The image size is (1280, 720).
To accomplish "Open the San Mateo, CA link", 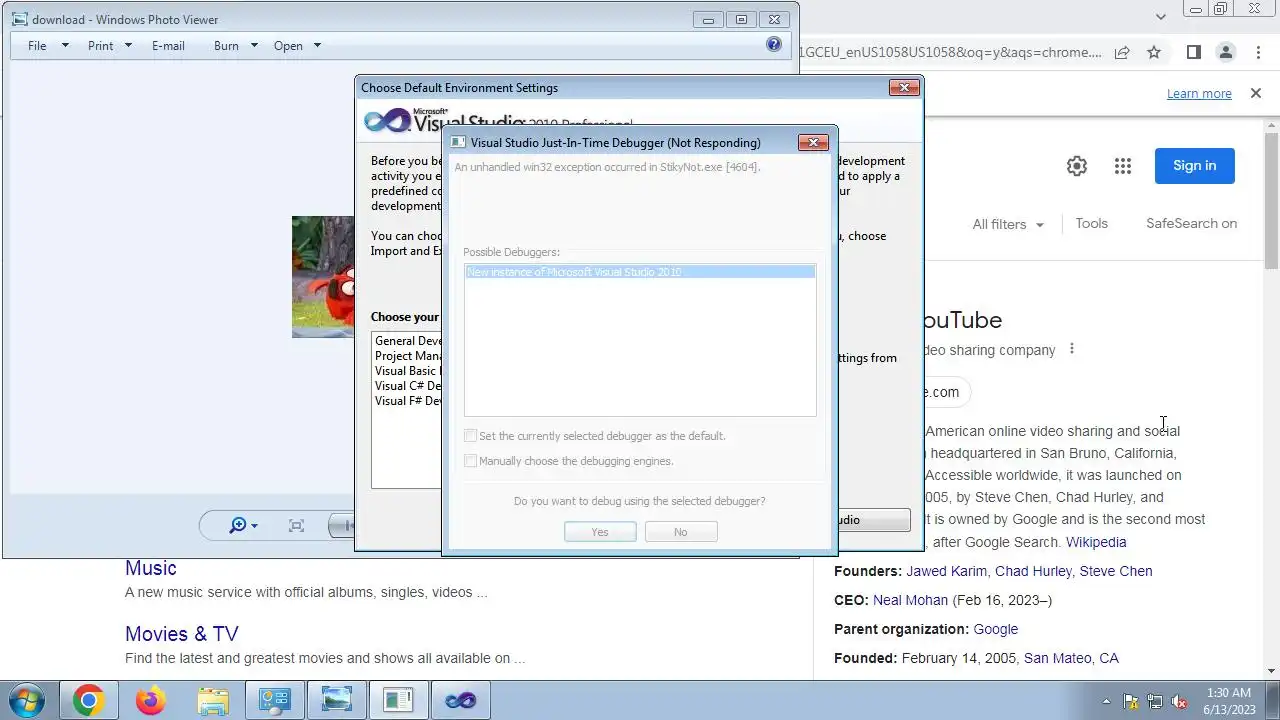I will coord(1071,658).
